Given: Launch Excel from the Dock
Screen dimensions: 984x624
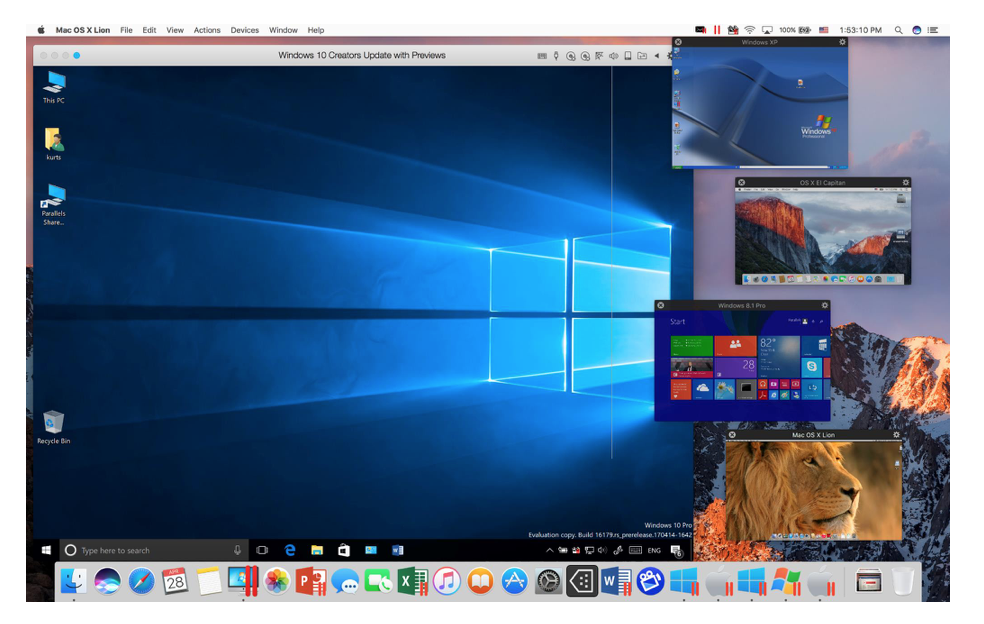Looking at the screenshot, I should pos(412,581).
